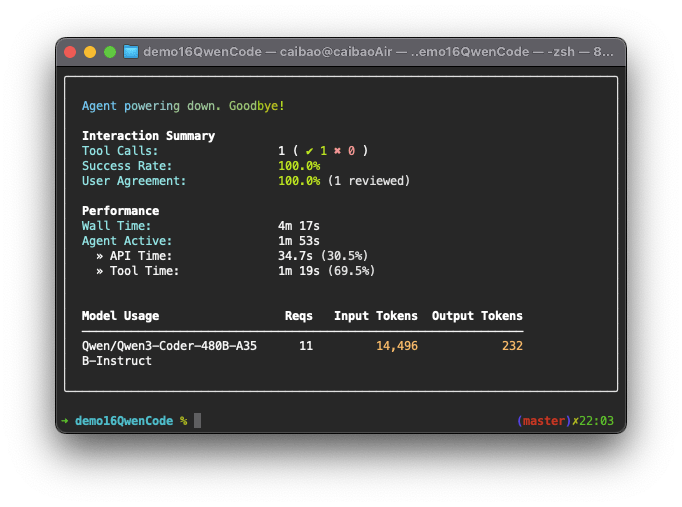Minimize the terminal with the yellow button

90,52
